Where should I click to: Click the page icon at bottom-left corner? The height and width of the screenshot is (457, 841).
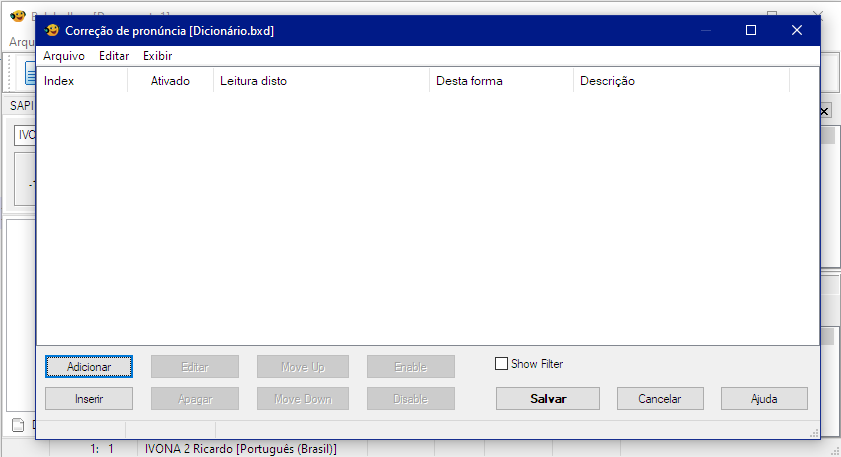(x=17, y=425)
